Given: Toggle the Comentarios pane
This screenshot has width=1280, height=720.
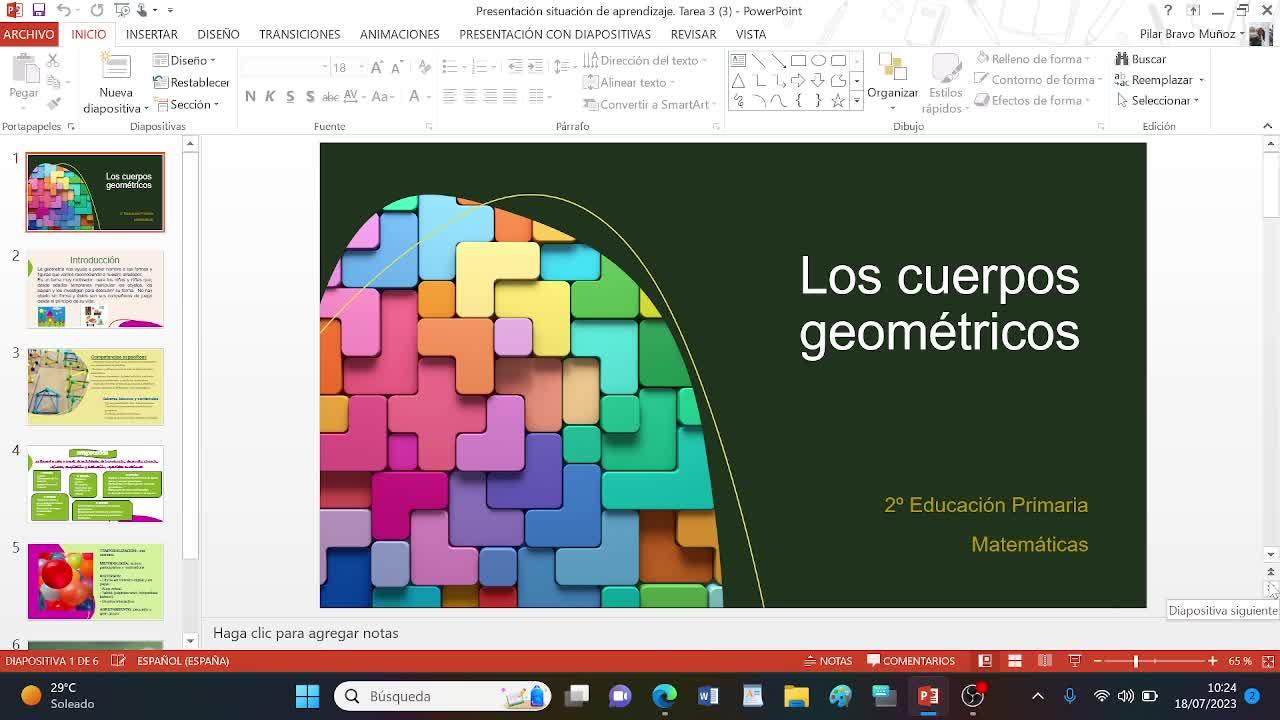Looking at the screenshot, I should pyautogui.click(x=911, y=661).
